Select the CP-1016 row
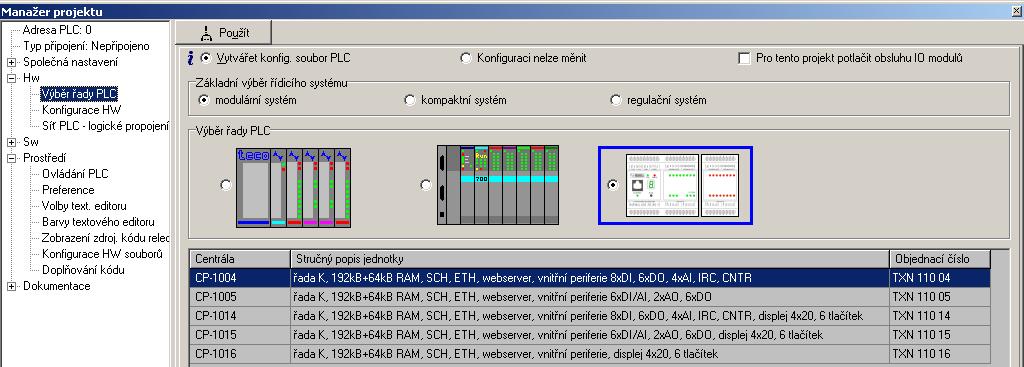Image resolution: width=1024 pixels, height=367 pixels. click(x=590, y=354)
